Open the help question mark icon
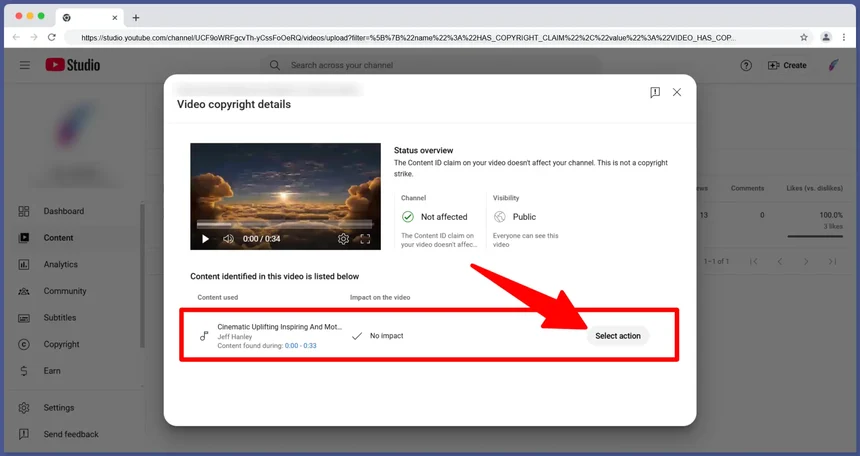The height and width of the screenshot is (456, 860). [x=746, y=65]
